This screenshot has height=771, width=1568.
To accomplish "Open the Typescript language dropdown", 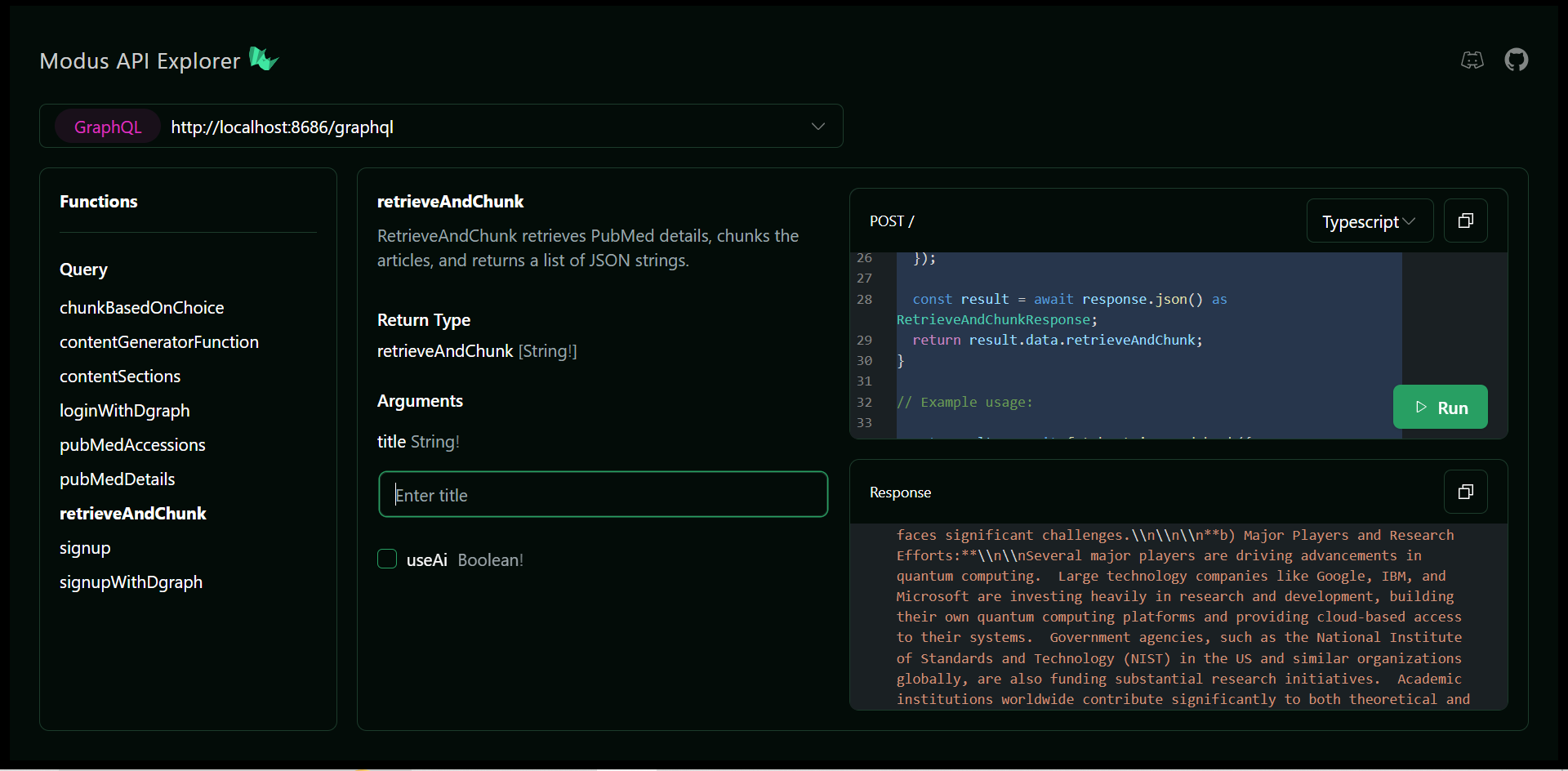I will tap(1370, 221).
